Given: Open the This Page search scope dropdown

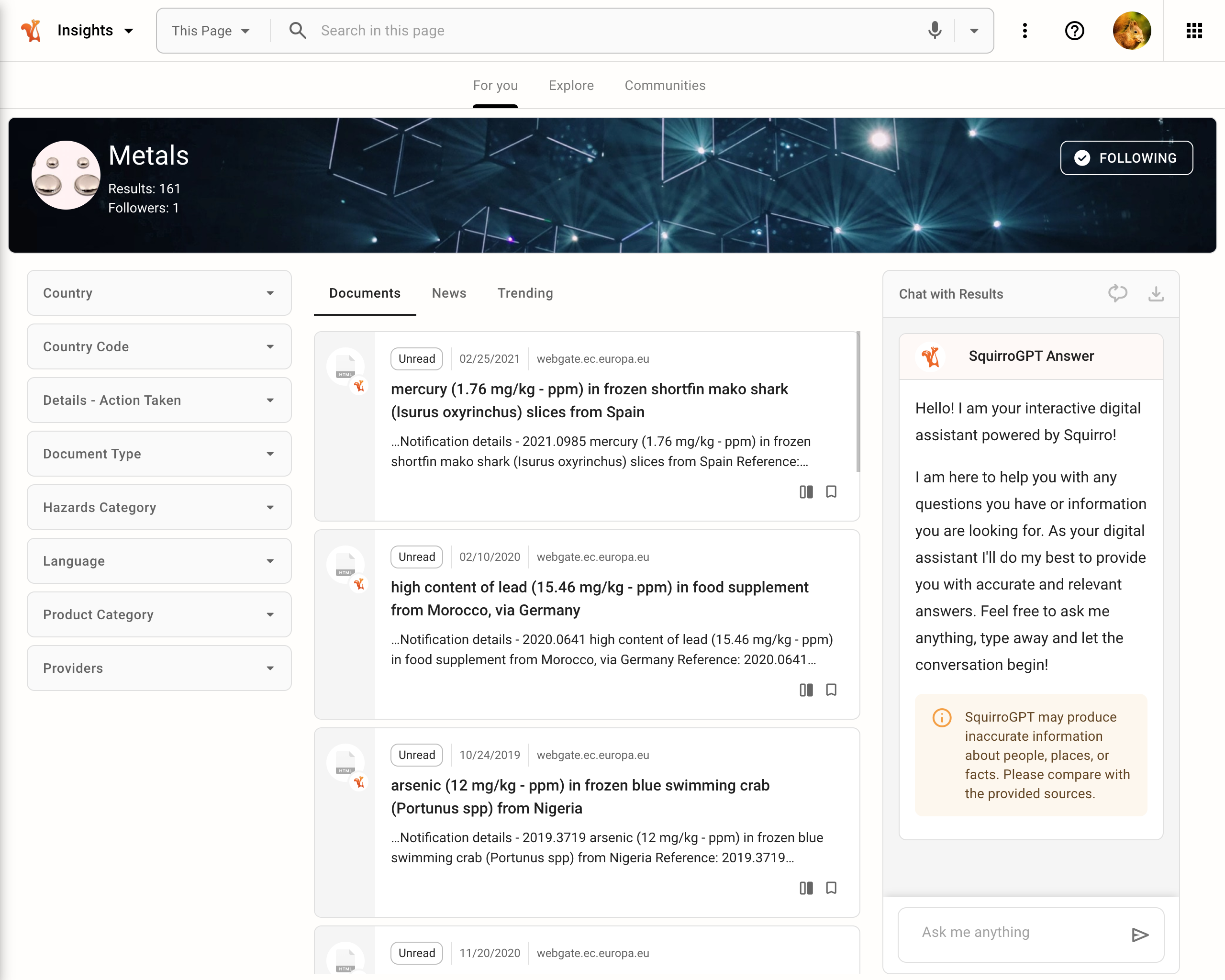Looking at the screenshot, I should (x=211, y=31).
